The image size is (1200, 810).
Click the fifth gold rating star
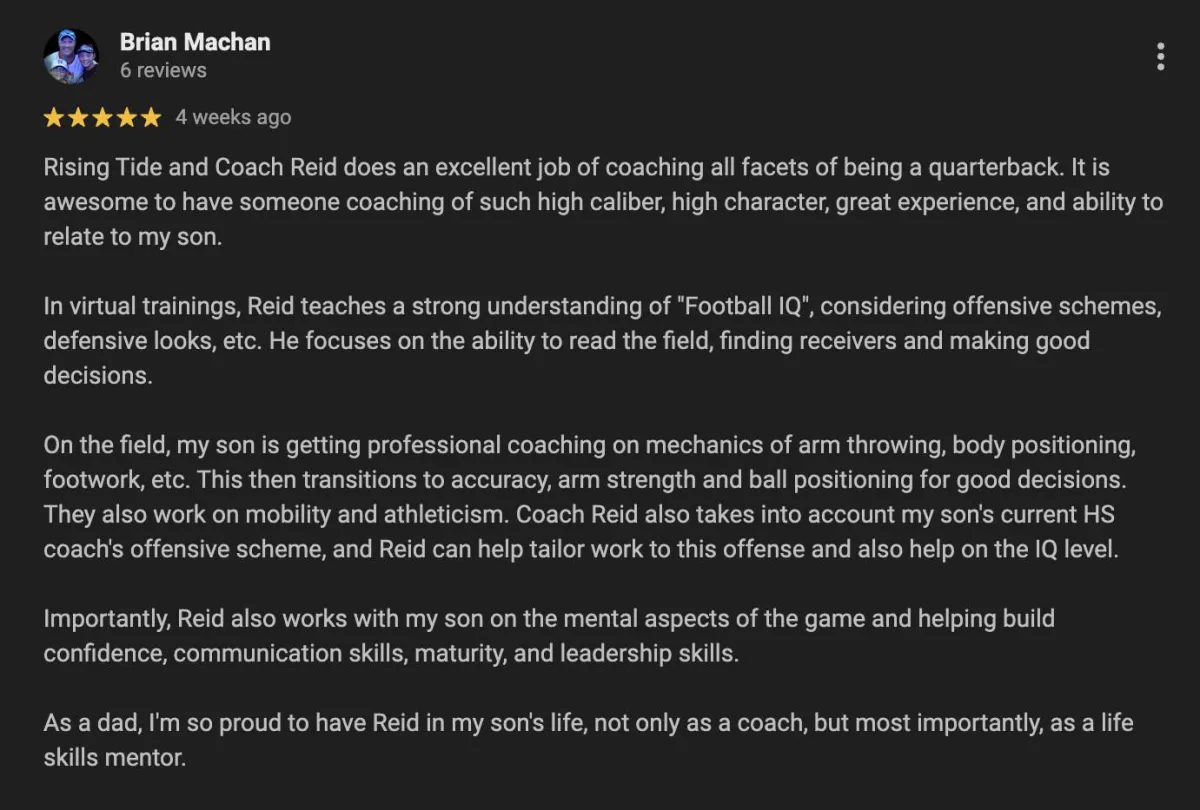click(150, 117)
